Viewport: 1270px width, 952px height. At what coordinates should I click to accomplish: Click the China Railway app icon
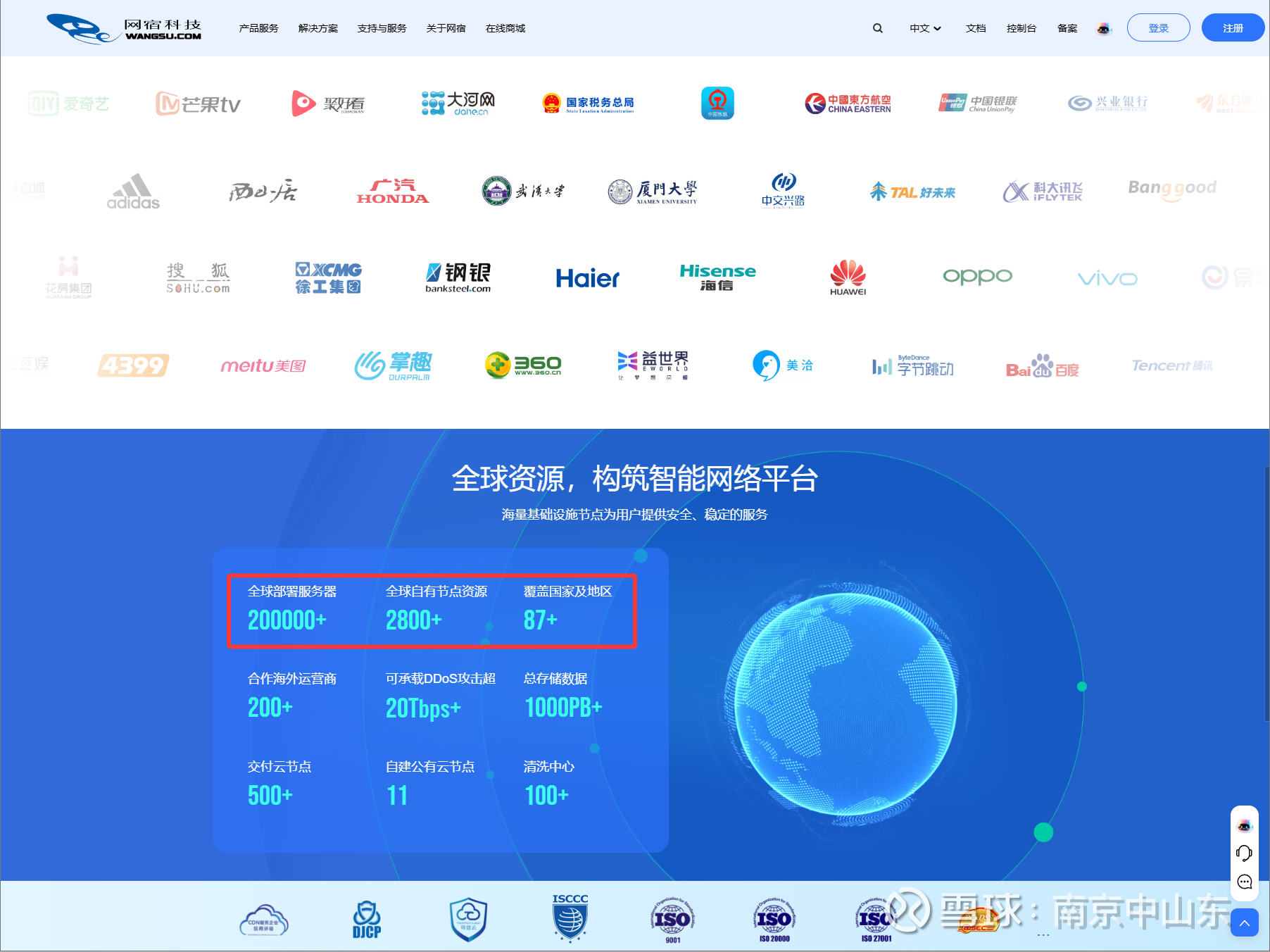coord(718,104)
